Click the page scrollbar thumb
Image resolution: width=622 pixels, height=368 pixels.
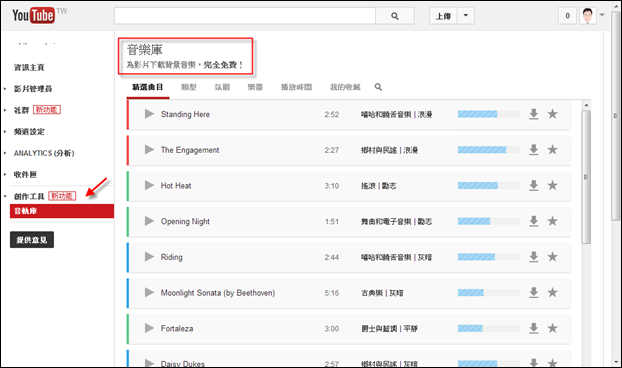[x=616, y=115]
